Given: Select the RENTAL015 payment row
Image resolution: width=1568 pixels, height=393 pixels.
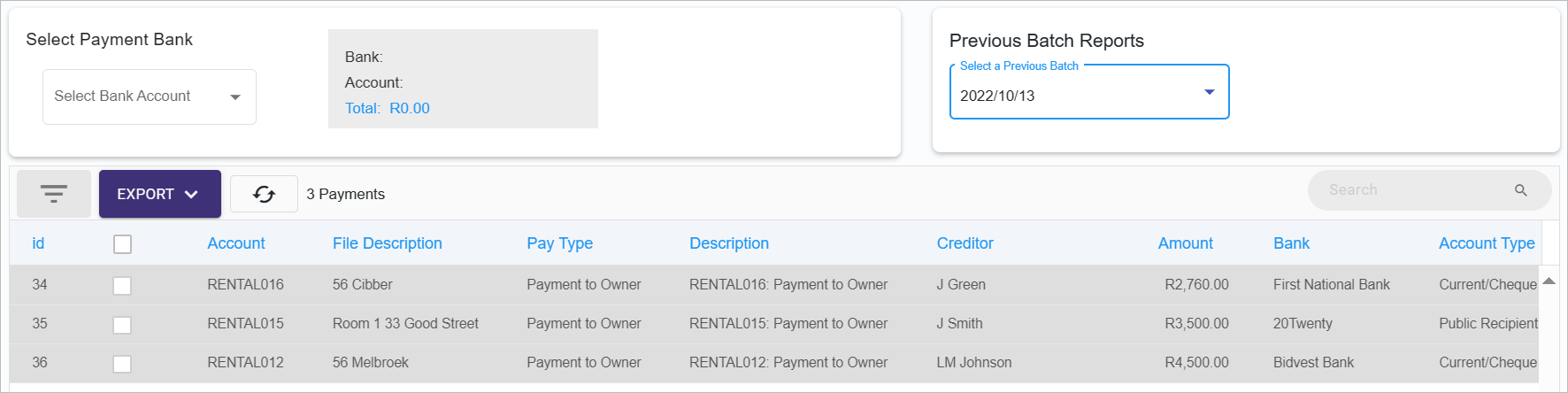Looking at the screenshot, I should [x=775, y=324].
